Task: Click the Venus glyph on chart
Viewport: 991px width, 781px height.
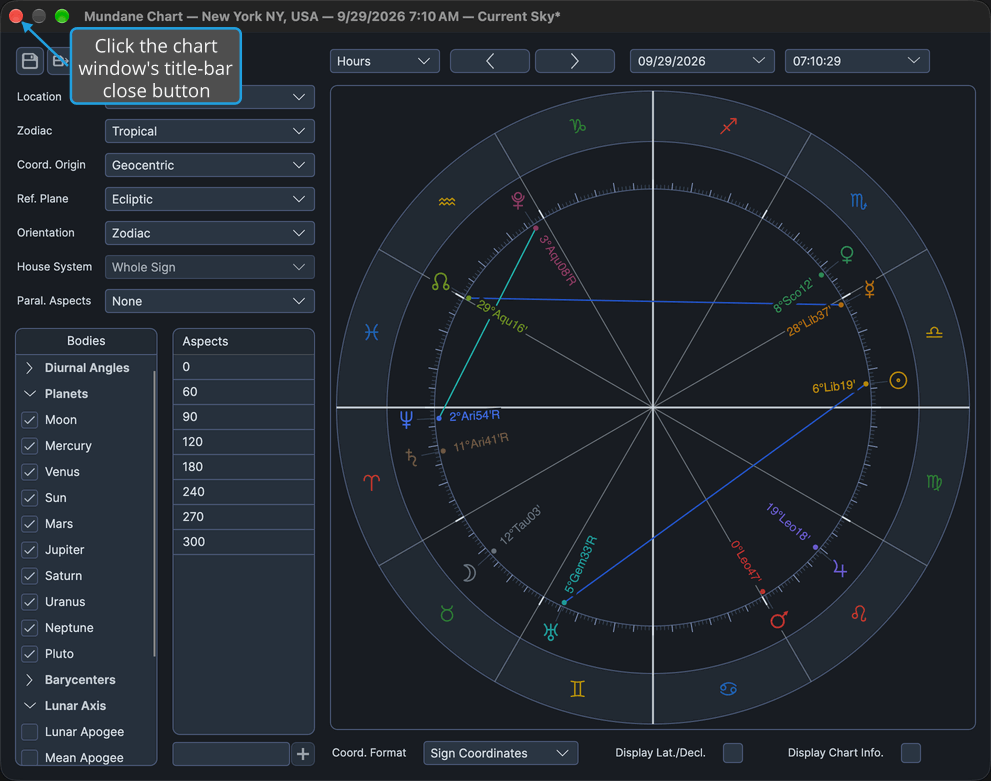Action: coord(847,255)
